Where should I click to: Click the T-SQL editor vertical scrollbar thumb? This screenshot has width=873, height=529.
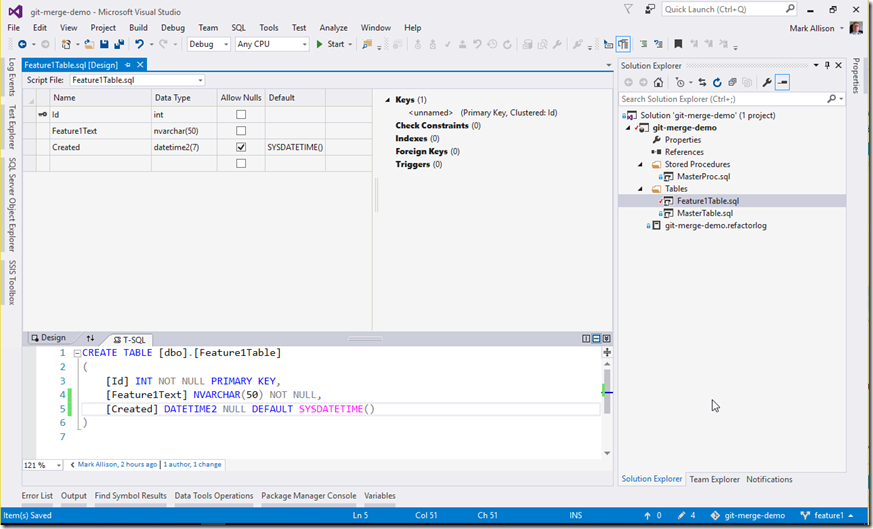(x=607, y=391)
